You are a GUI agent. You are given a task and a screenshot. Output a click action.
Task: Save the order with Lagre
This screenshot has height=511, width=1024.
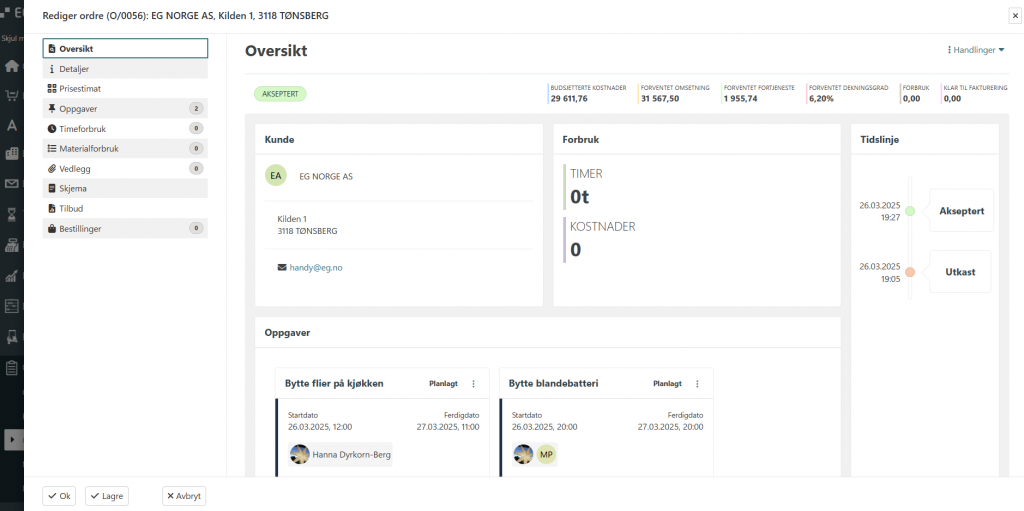107,496
